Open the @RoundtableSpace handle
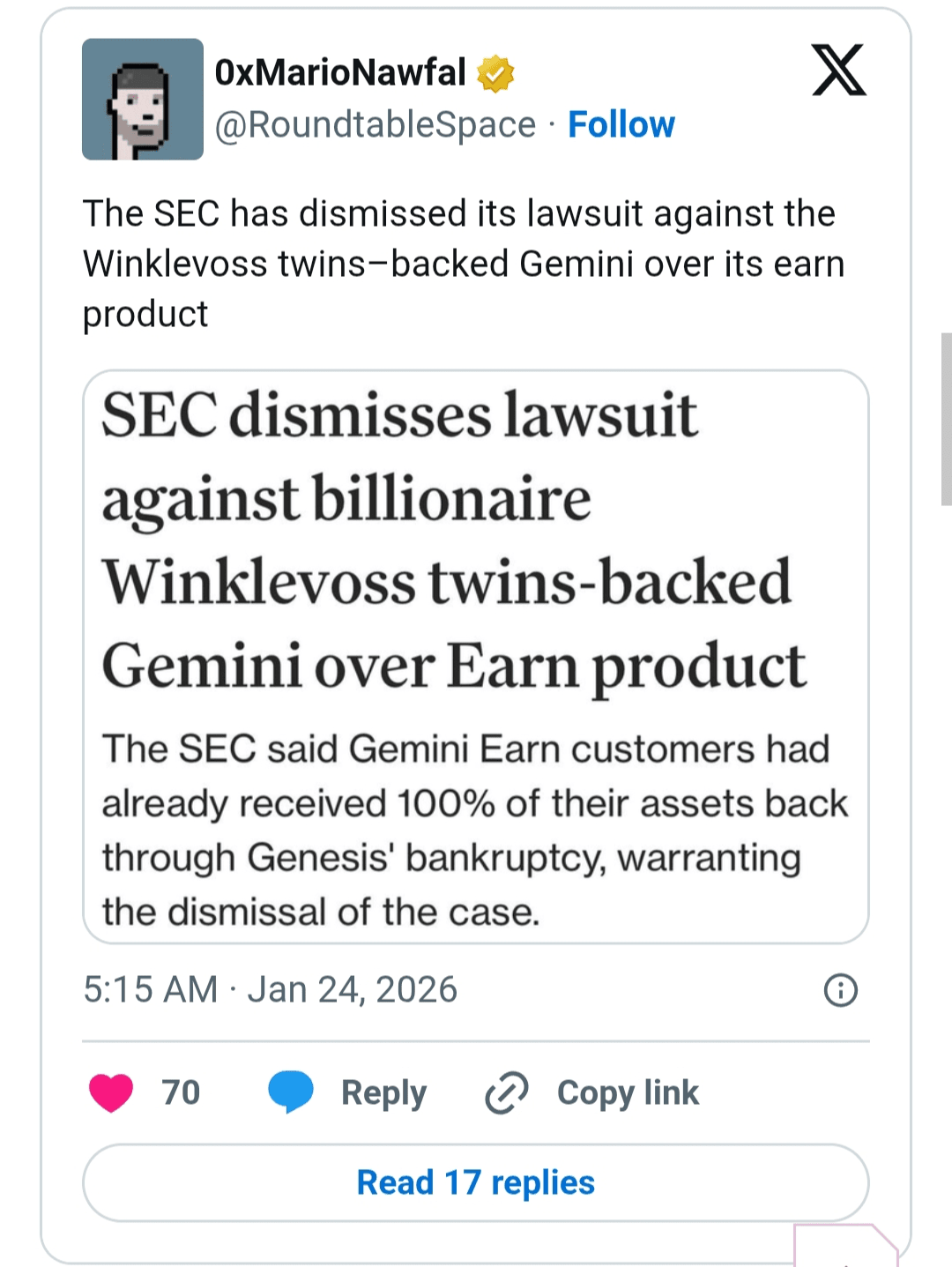952x1267 pixels. (x=376, y=124)
